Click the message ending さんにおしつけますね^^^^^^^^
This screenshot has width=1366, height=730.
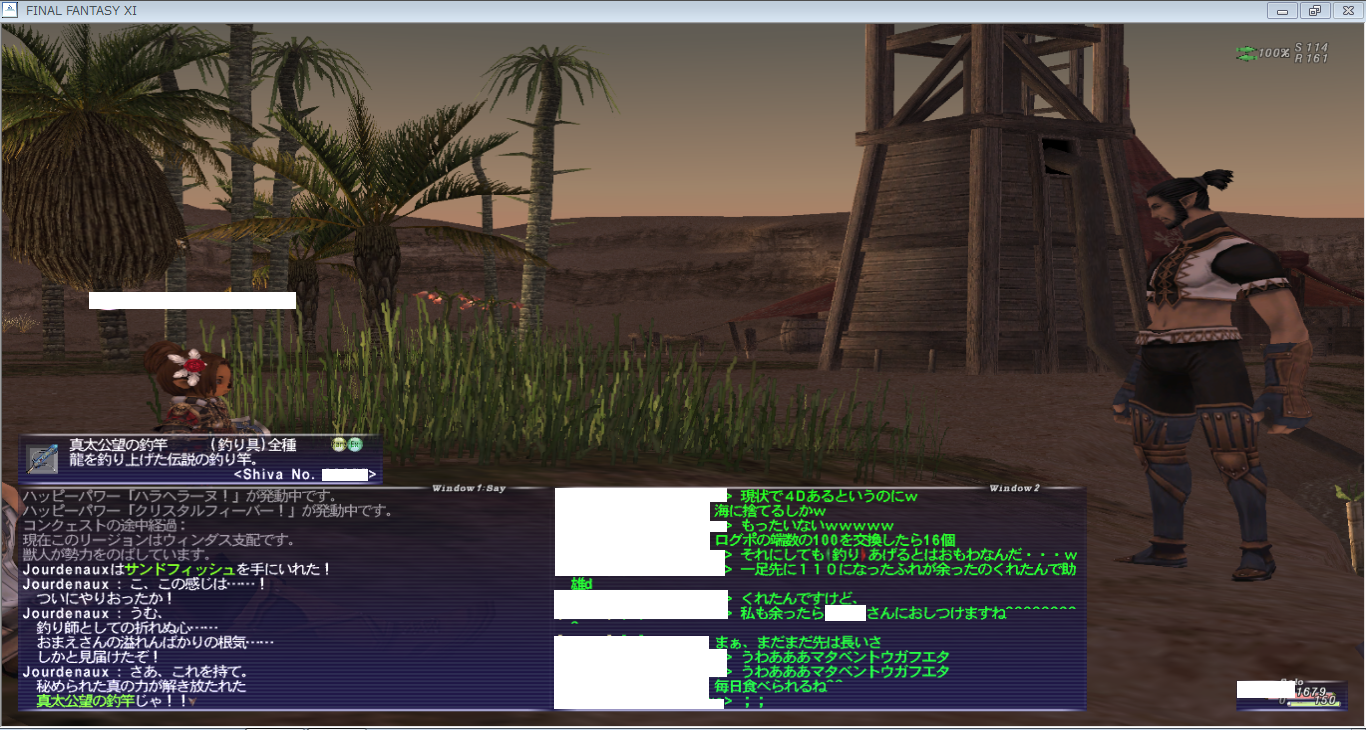pyautogui.click(x=908, y=613)
